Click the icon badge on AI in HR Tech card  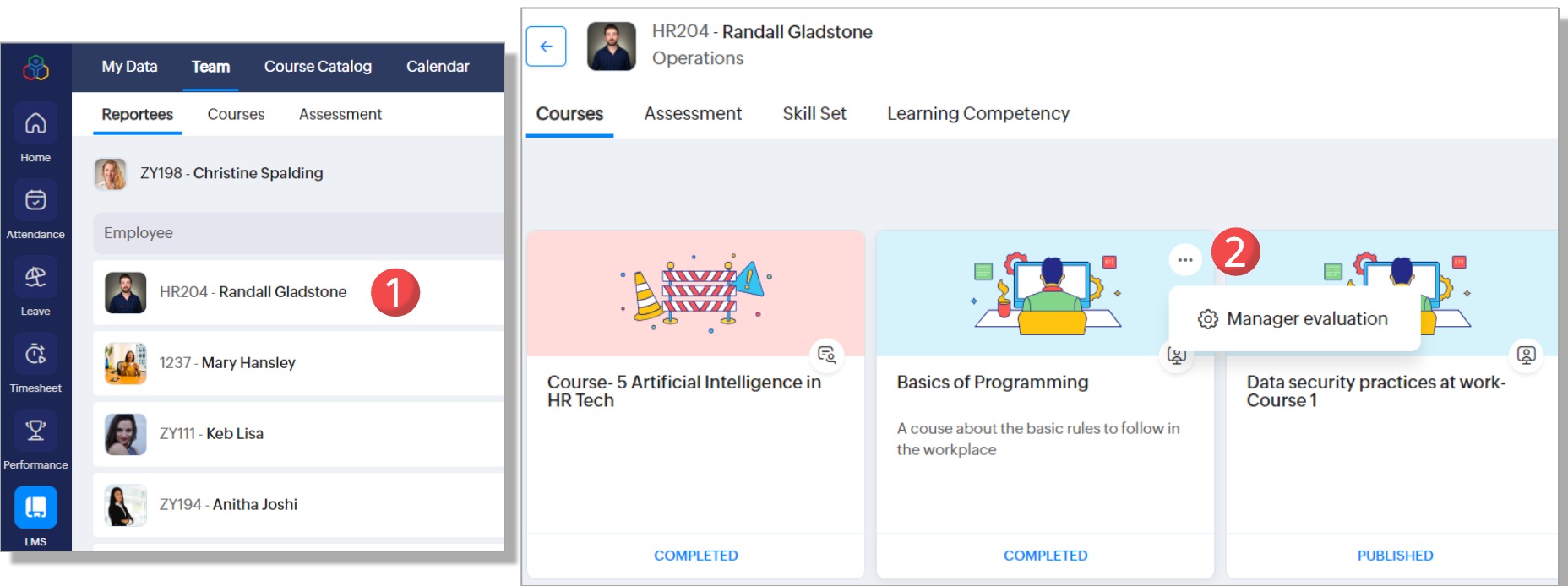[x=827, y=355]
